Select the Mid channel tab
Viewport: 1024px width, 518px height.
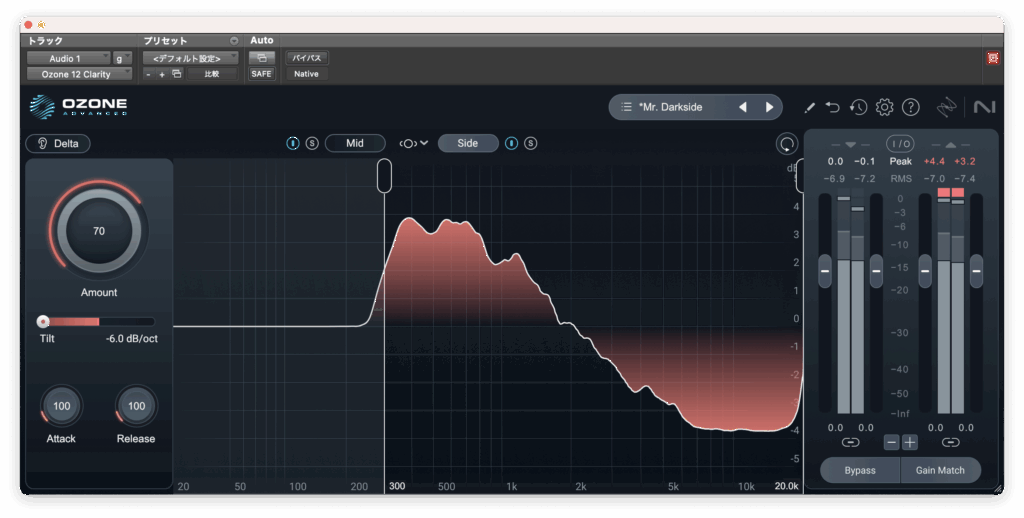coord(355,143)
